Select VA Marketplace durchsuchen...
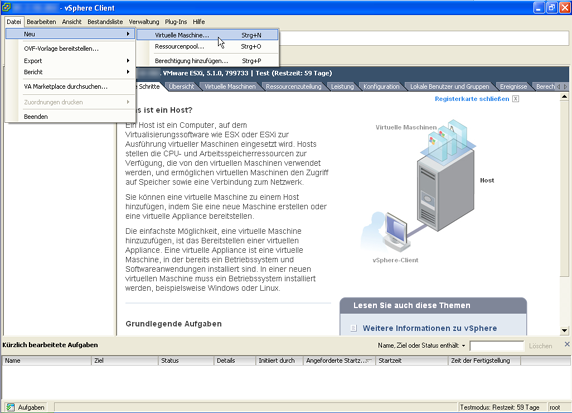The height and width of the screenshot is (413, 572). (x=70, y=86)
